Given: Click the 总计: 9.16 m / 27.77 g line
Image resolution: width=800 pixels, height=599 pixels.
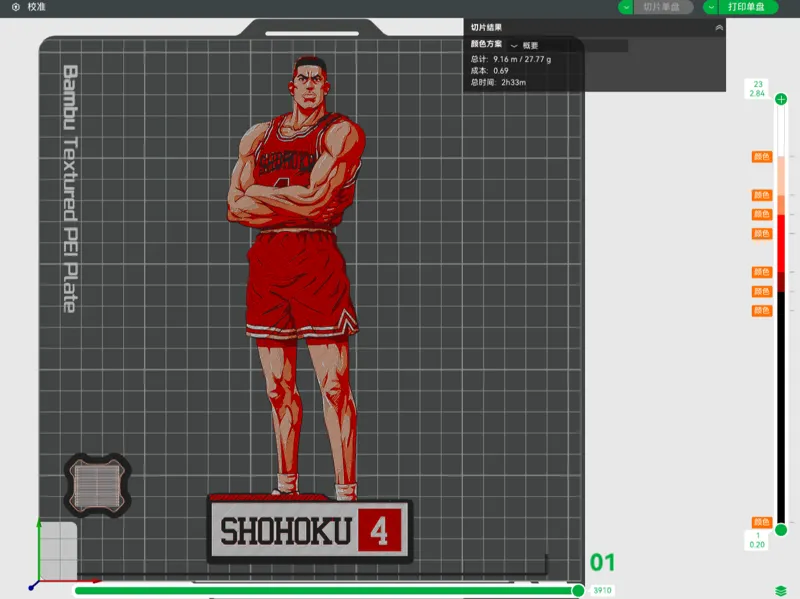Looking at the screenshot, I should point(511,59).
